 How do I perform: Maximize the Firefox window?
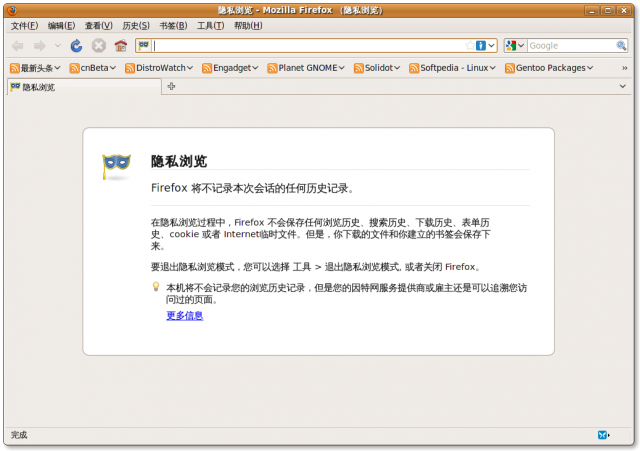tap(608, 11)
